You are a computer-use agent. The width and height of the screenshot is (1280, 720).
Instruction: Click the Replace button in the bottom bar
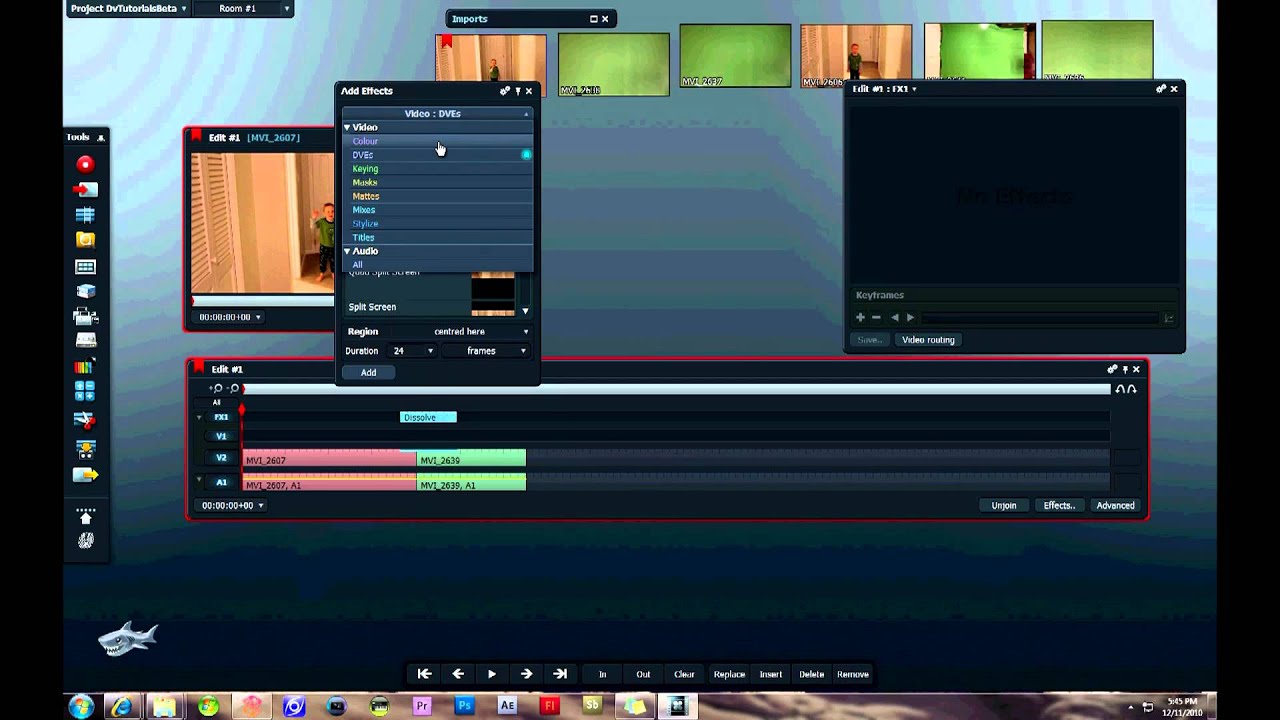pos(729,674)
